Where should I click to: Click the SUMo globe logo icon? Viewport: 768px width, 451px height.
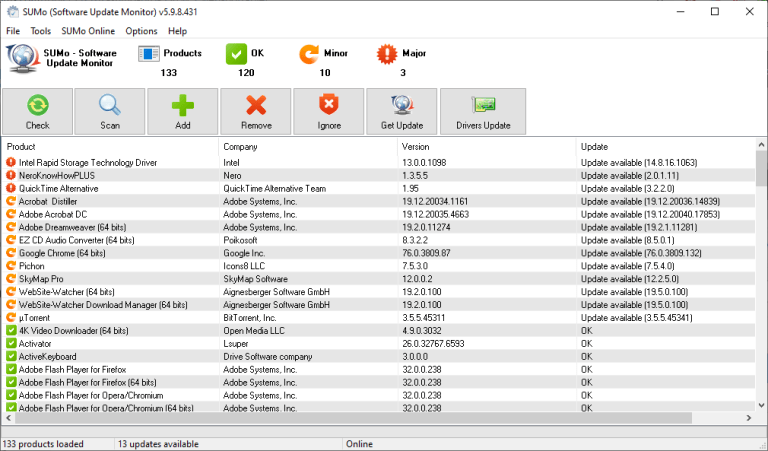(x=23, y=58)
